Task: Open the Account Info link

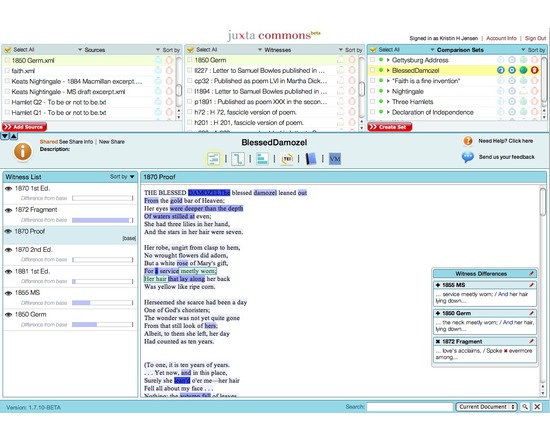Action: [x=501, y=38]
